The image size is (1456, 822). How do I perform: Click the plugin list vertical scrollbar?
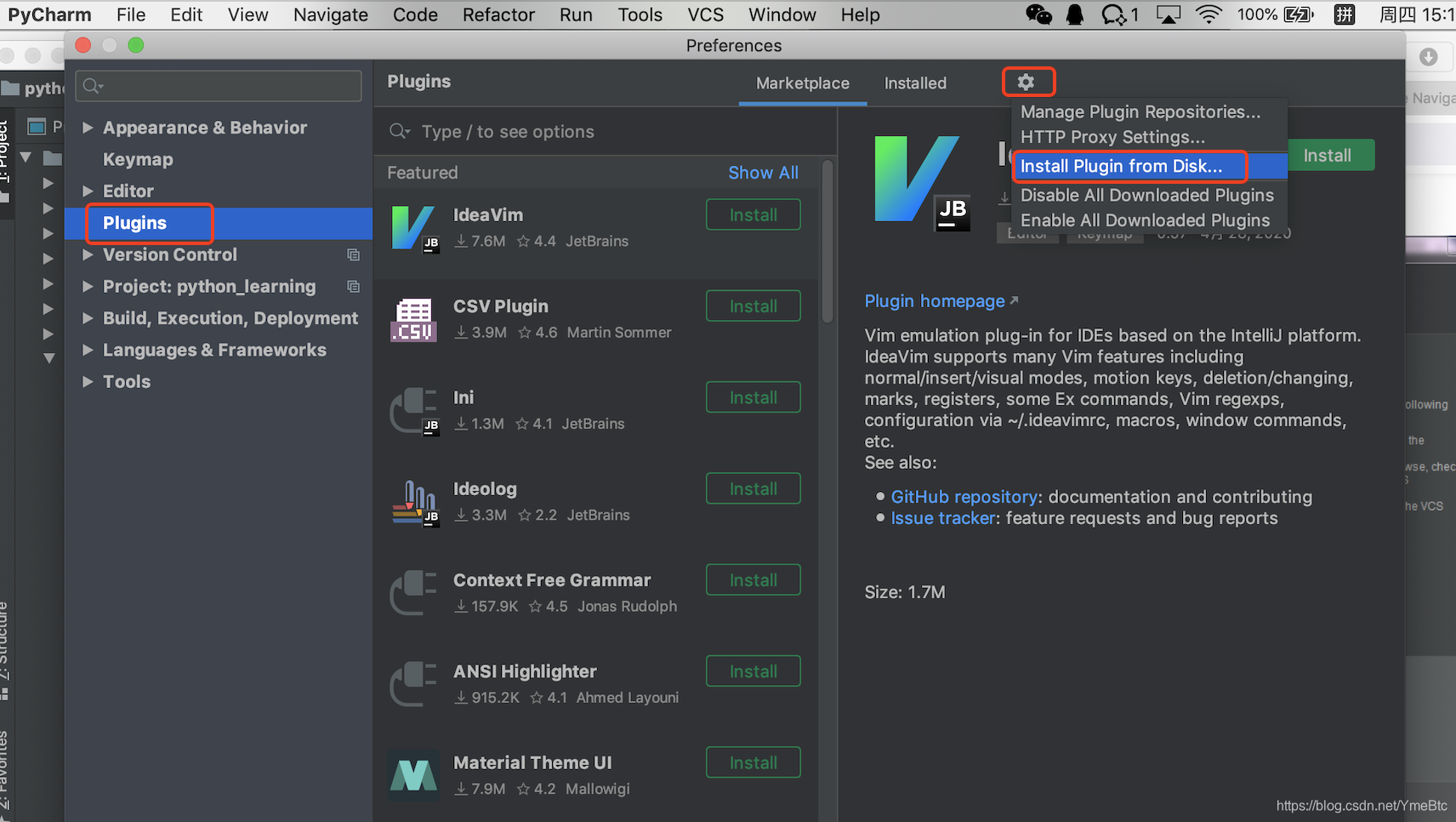(828, 243)
